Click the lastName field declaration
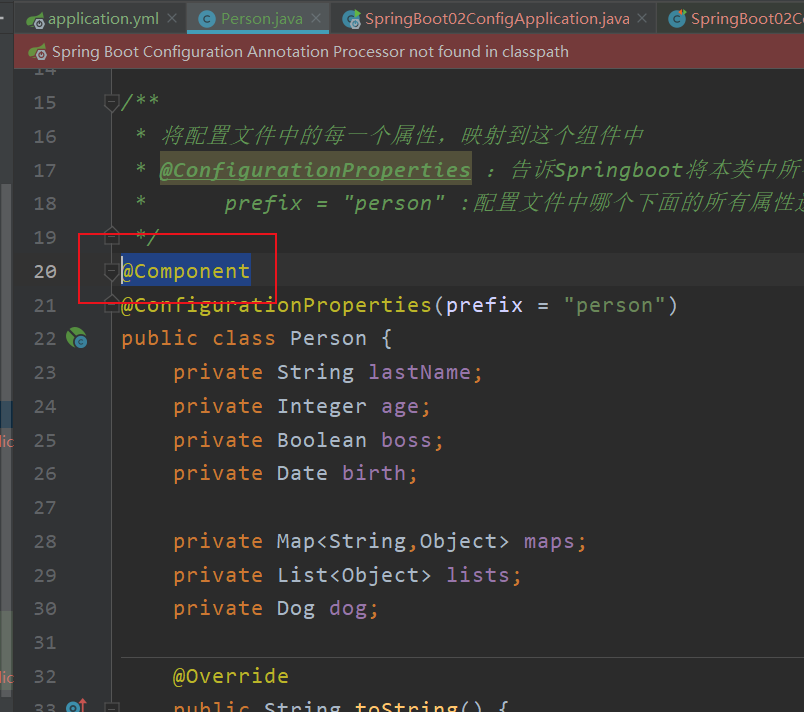The image size is (804, 712). coord(328,372)
